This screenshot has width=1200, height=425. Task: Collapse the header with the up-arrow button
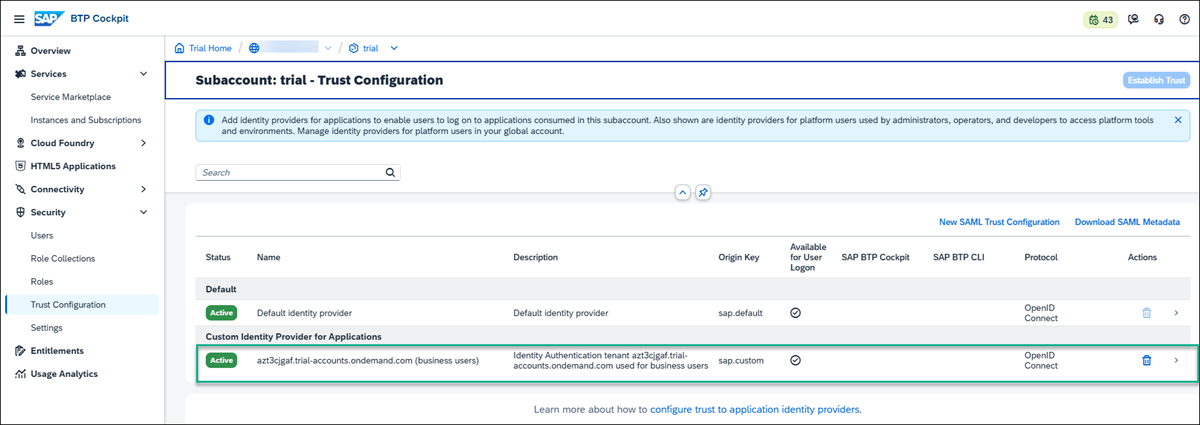coord(682,192)
